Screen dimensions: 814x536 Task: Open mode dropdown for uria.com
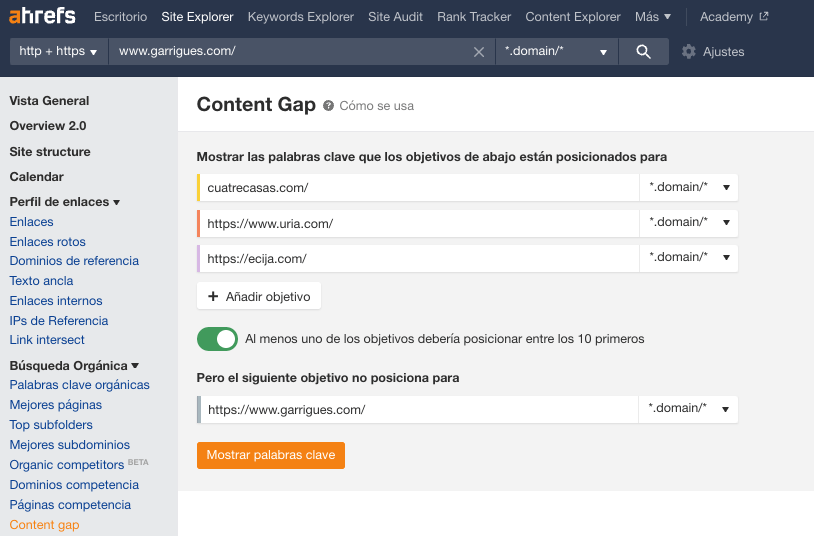pyautogui.click(x=688, y=223)
